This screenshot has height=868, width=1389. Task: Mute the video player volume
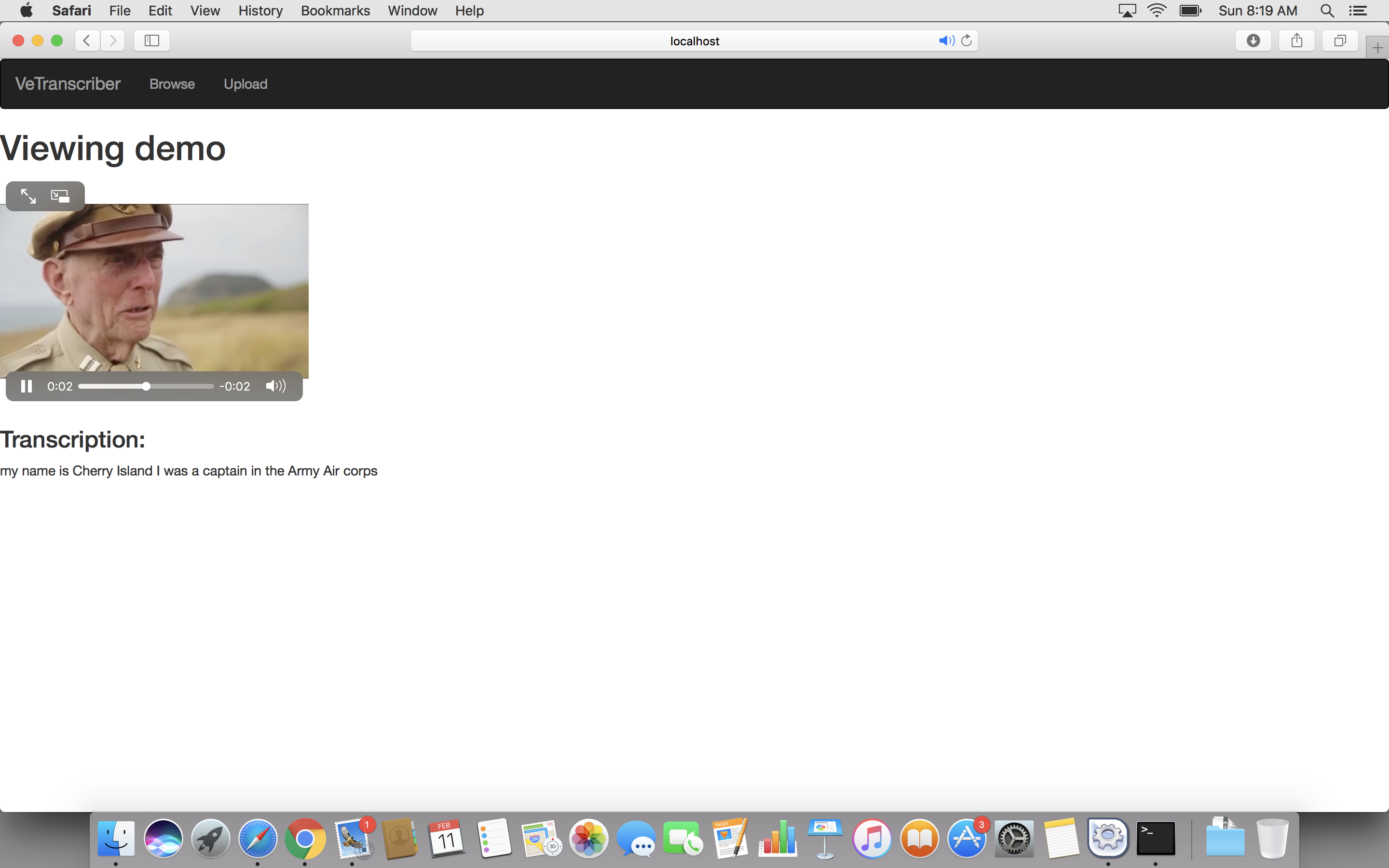tap(275, 386)
